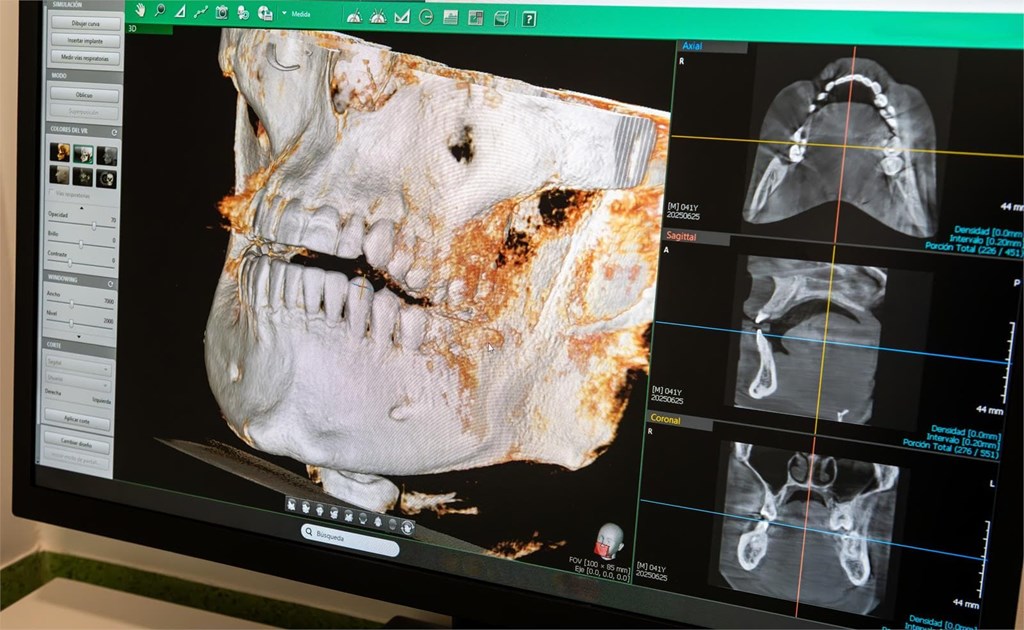1024x630 pixels.
Task: Click Medir vías respiratorias button
Action: [86, 58]
